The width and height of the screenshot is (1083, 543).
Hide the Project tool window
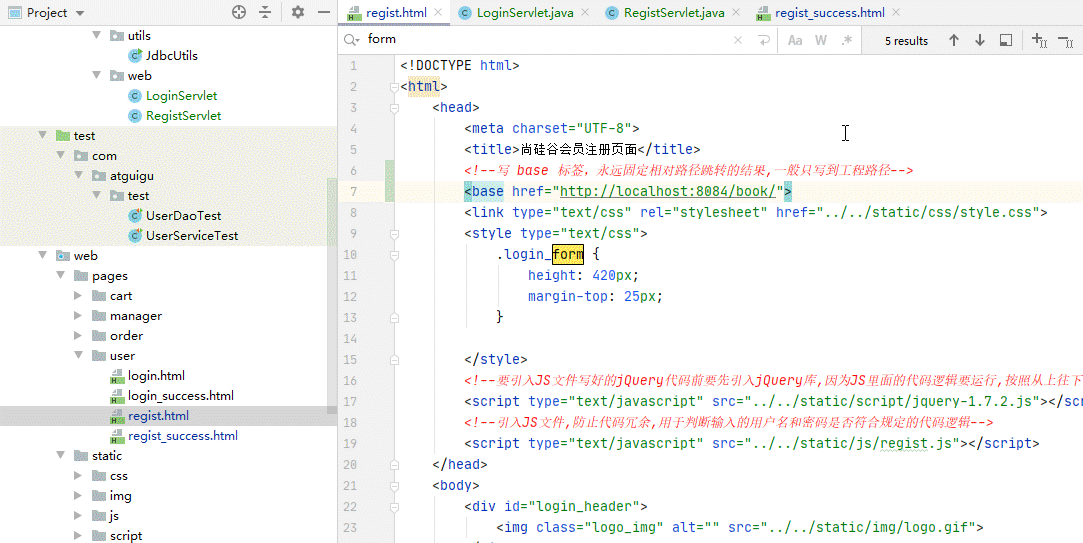tap(323, 12)
